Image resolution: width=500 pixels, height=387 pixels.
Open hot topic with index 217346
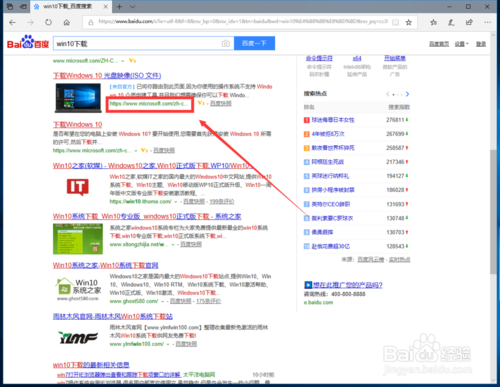coord(327,162)
